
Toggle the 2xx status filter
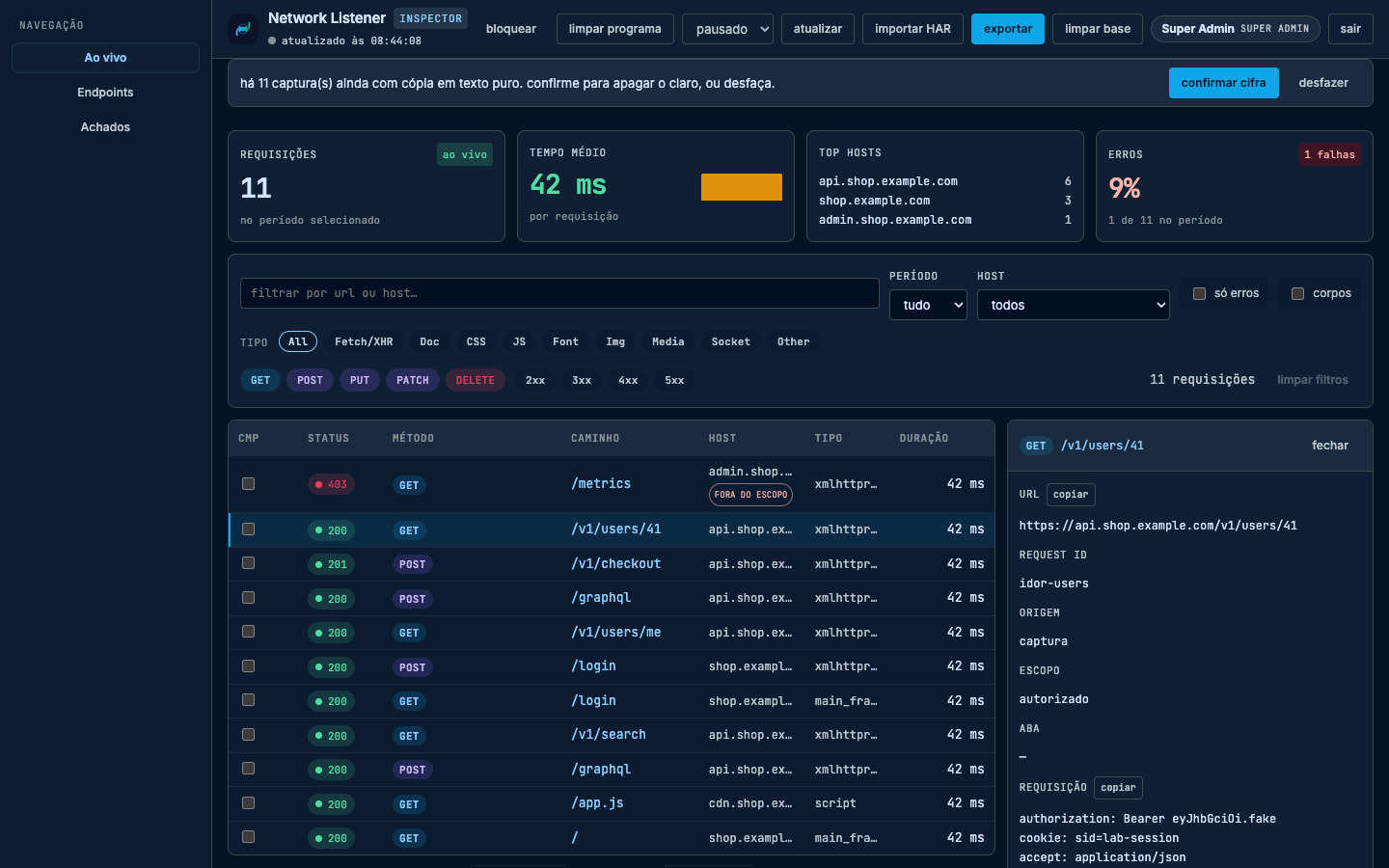coord(535,380)
